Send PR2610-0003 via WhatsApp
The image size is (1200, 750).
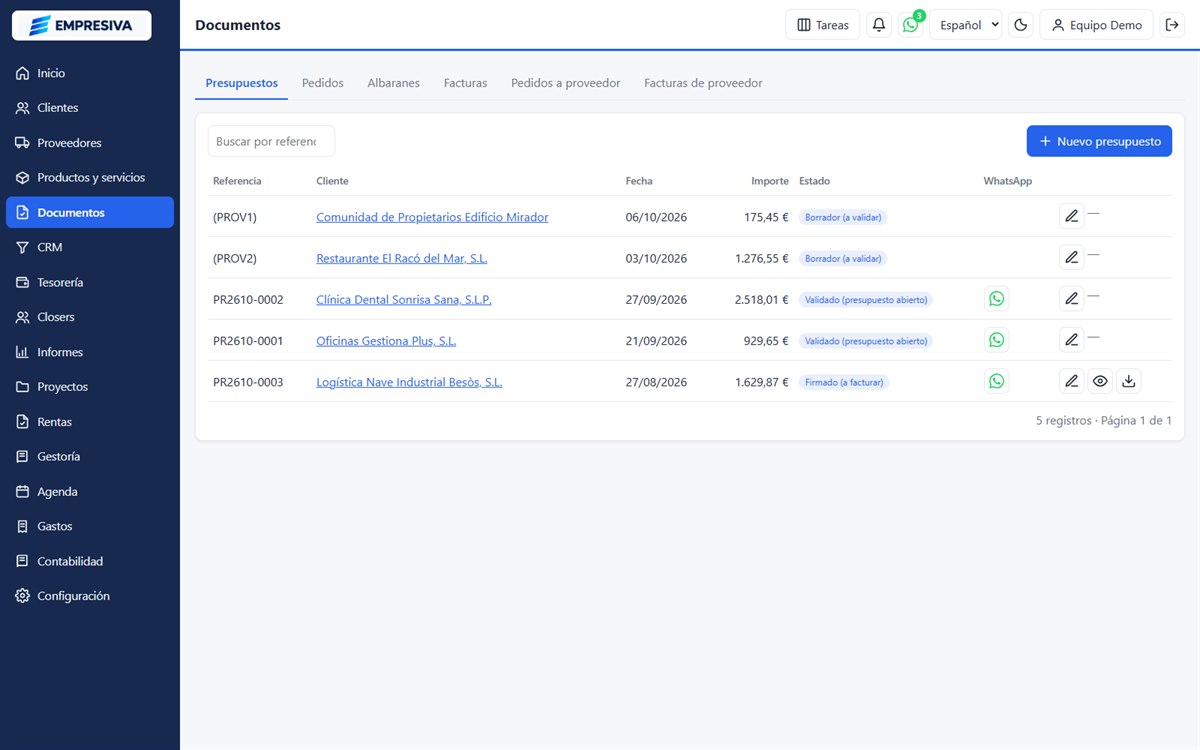pos(997,381)
